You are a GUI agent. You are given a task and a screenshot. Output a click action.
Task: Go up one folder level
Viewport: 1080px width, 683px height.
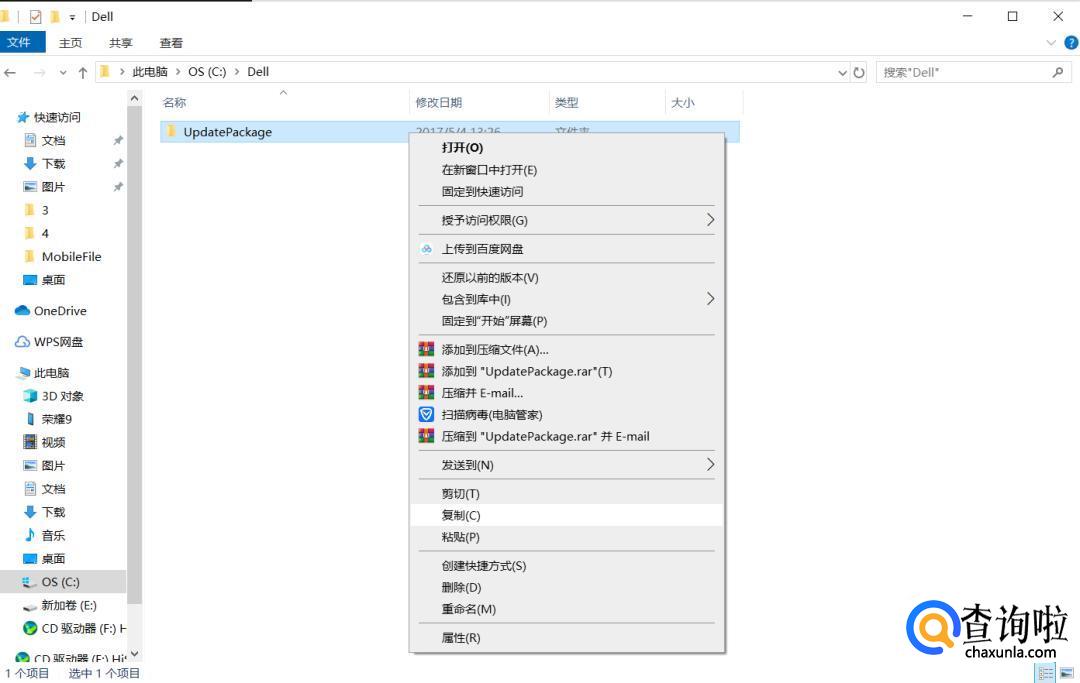coord(83,72)
